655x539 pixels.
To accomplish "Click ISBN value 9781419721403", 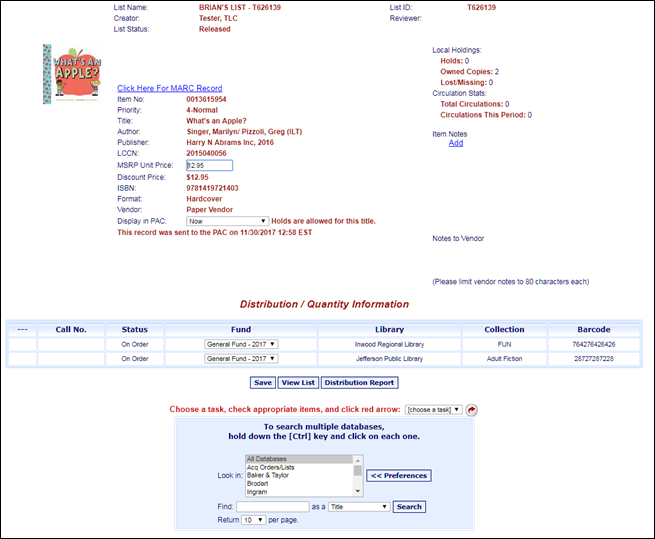I will (212, 188).
